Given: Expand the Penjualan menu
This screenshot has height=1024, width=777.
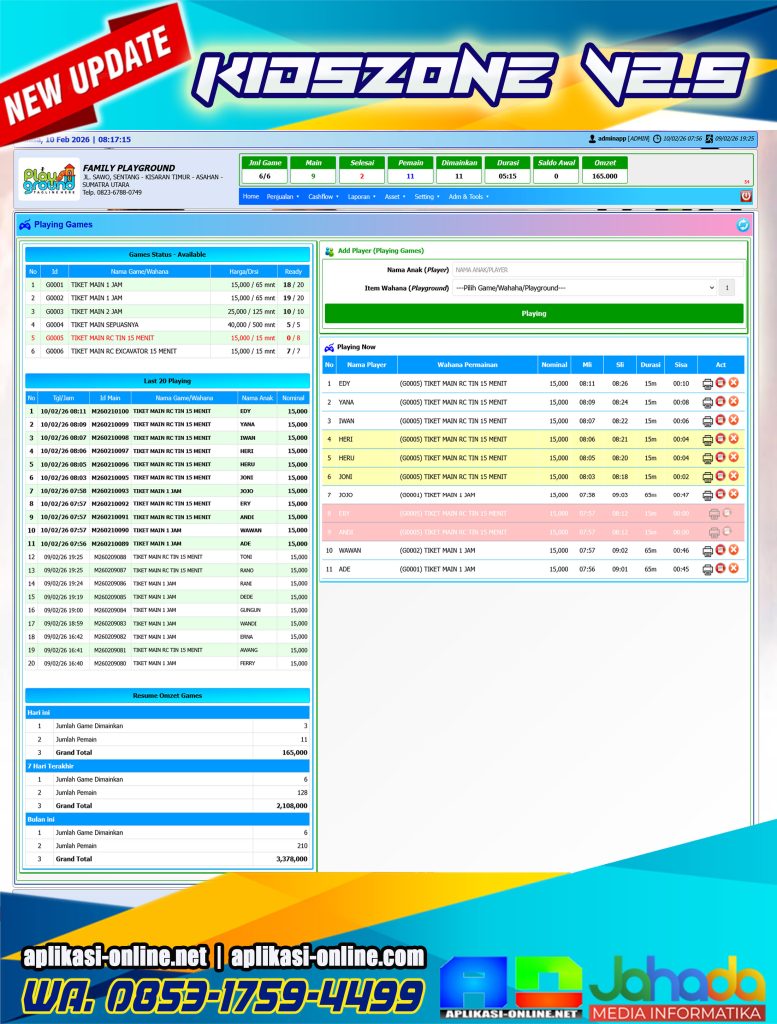Looking at the screenshot, I should click(281, 197).
